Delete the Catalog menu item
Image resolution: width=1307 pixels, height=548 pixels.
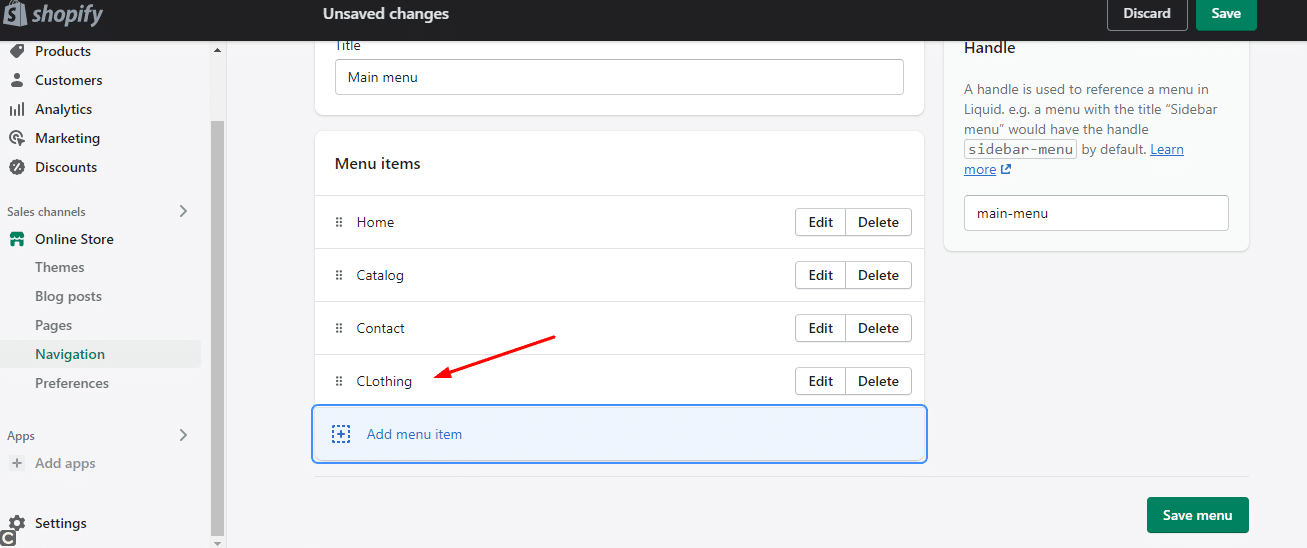click(878, 275)
